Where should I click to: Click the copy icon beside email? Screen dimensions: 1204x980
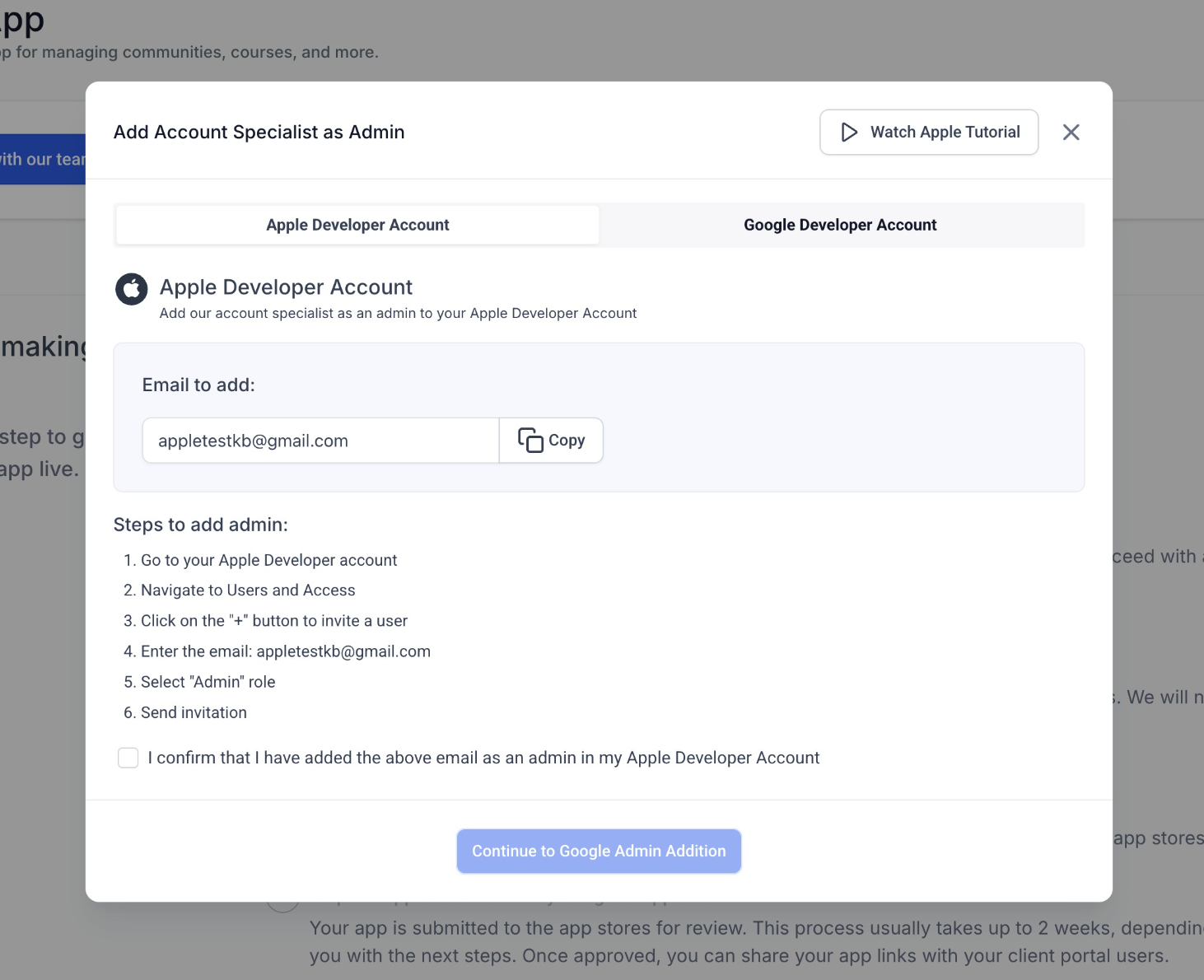(x=530, y=441)
